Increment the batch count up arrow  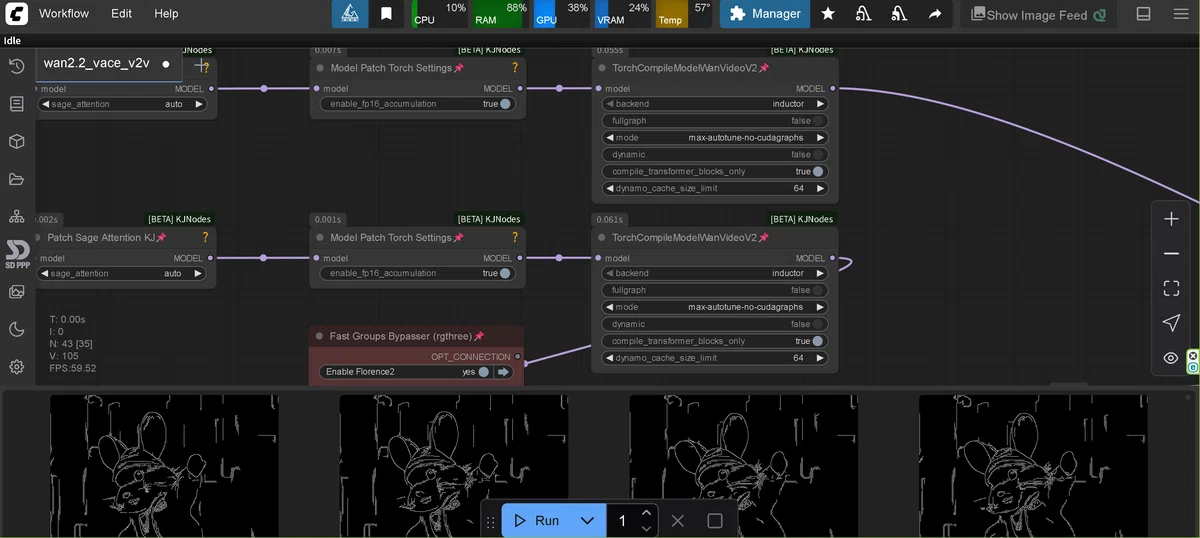coord(646,513)
